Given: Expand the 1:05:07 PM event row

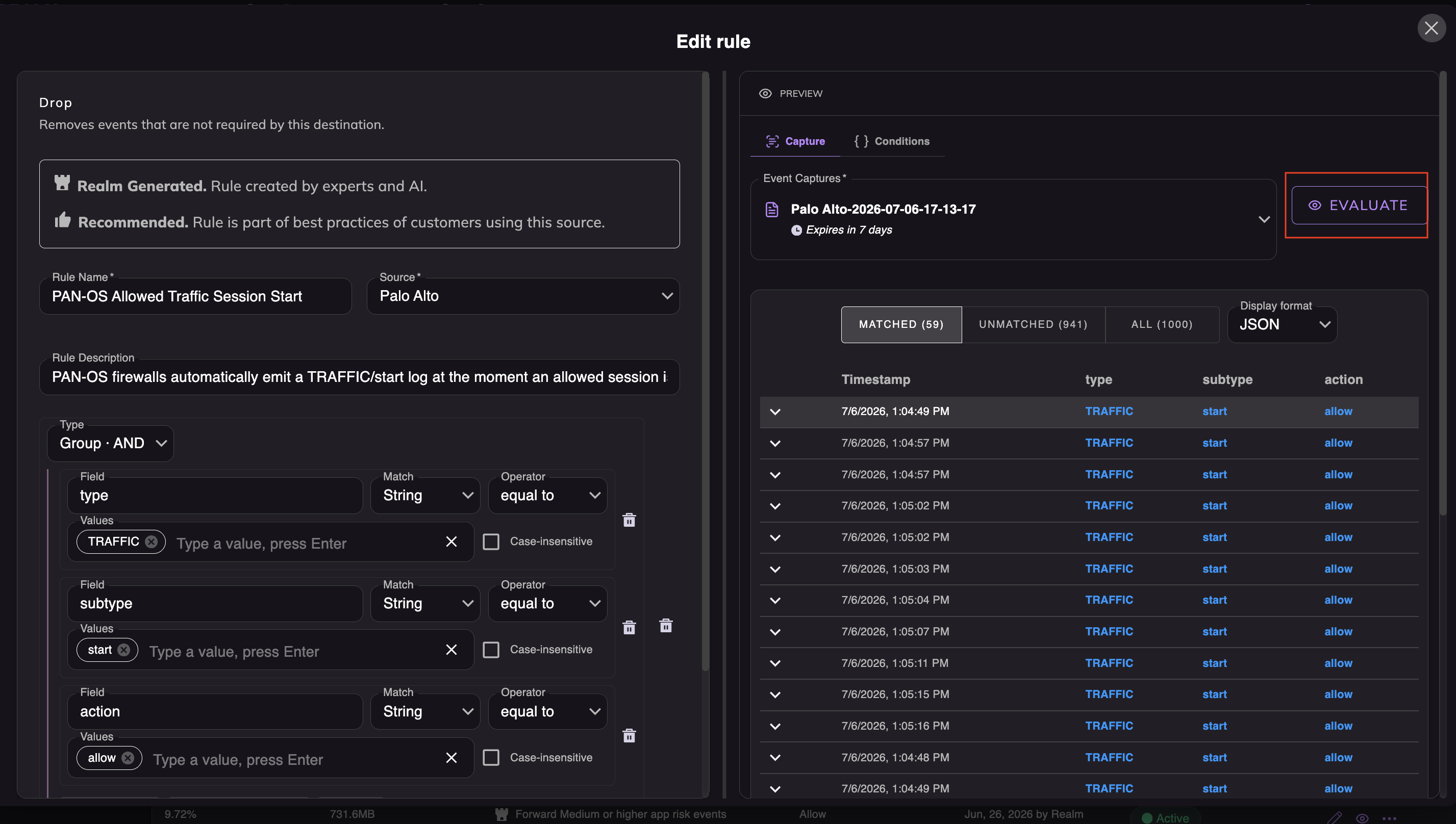Looking at the screenshot, I should pyautogui.click(x=775, y=632).
